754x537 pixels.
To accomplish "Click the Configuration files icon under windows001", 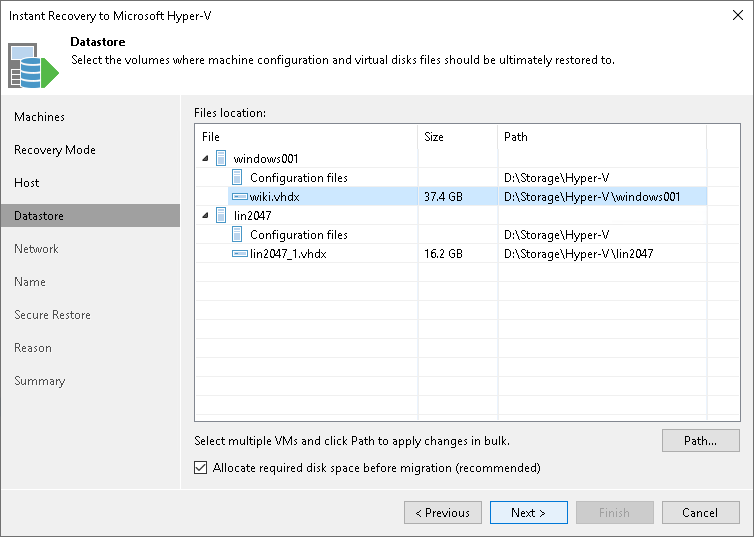I will point(237,177).
